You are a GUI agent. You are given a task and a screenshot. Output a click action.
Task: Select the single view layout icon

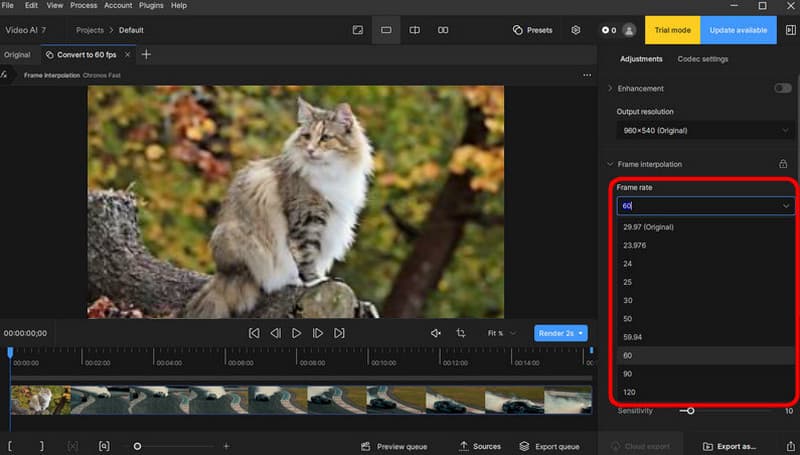(386, 30)
